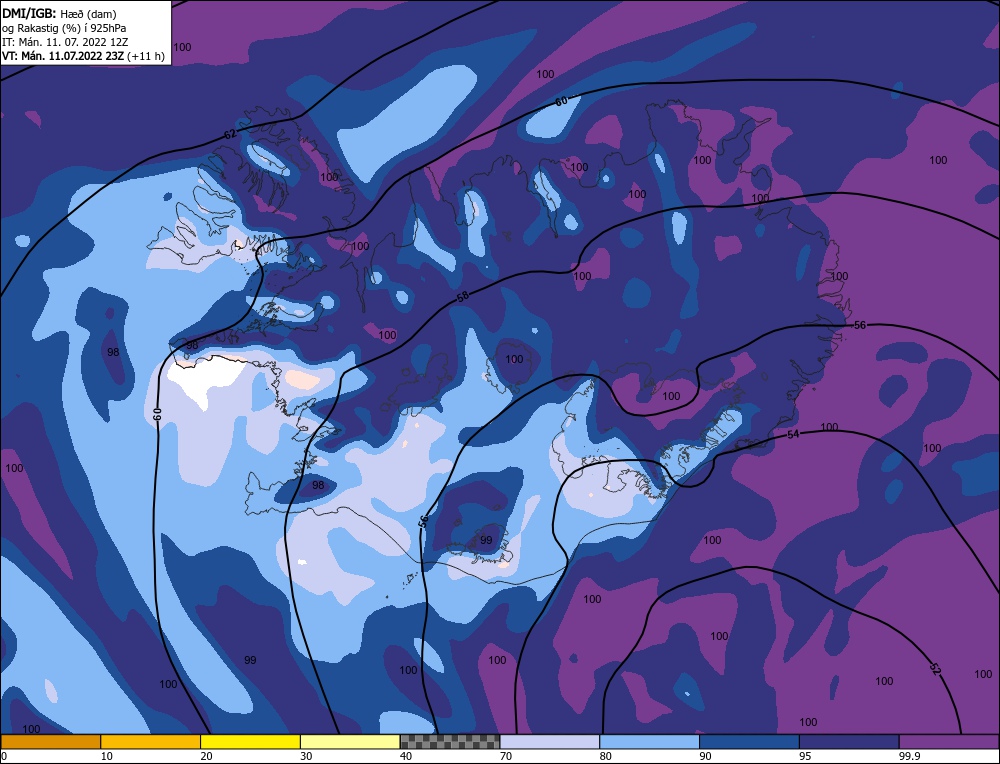
Task: Select the purple legend swatch above 99.9
Action: 949,741
